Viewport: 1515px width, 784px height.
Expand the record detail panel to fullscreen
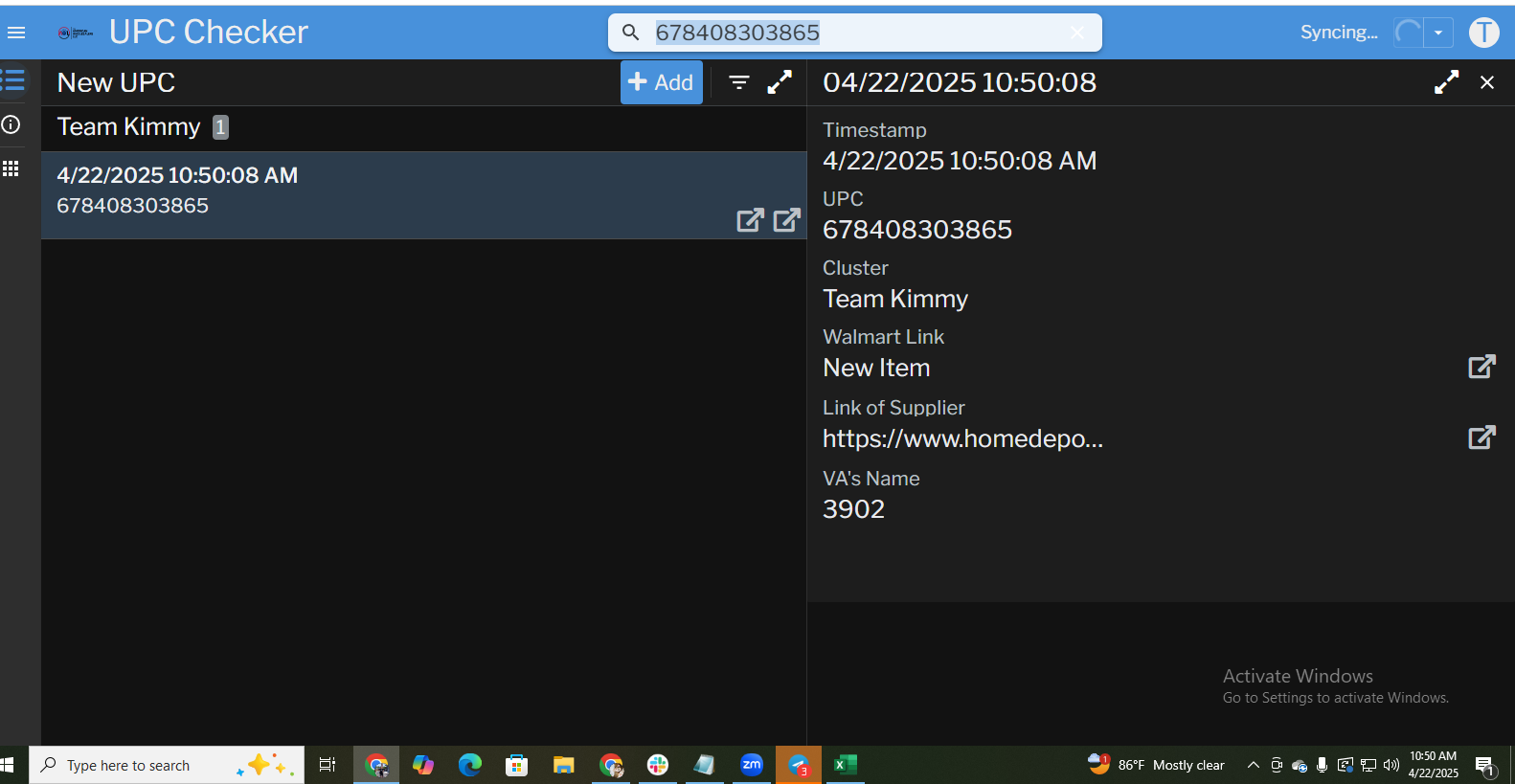[1446, 82]
